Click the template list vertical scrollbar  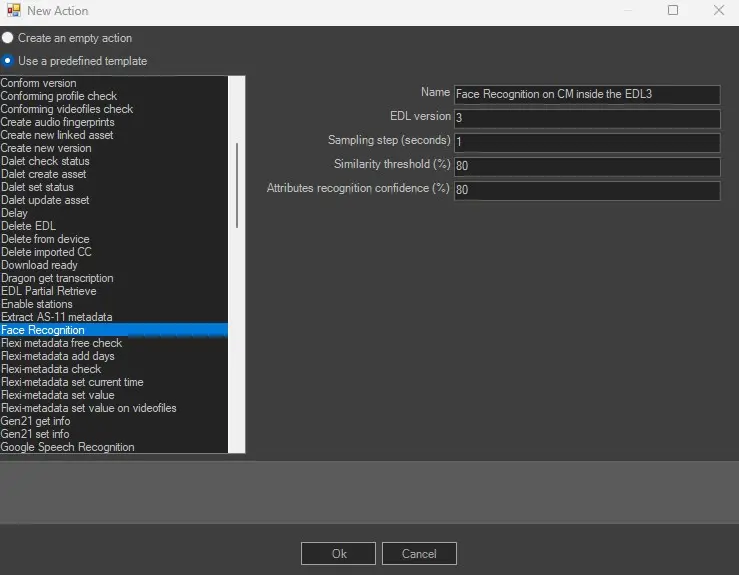click(237, 185)
